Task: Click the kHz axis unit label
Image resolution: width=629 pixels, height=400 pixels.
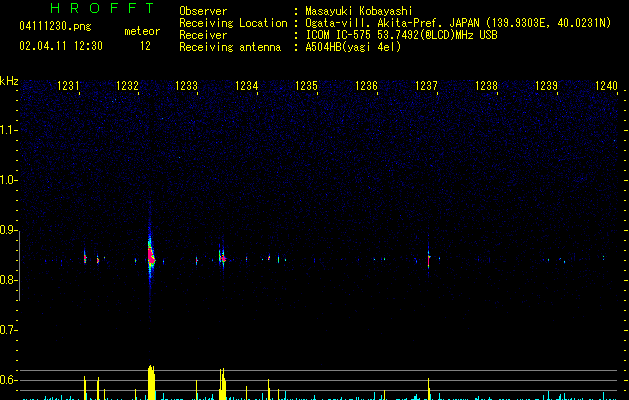Action: pos(9,81)
